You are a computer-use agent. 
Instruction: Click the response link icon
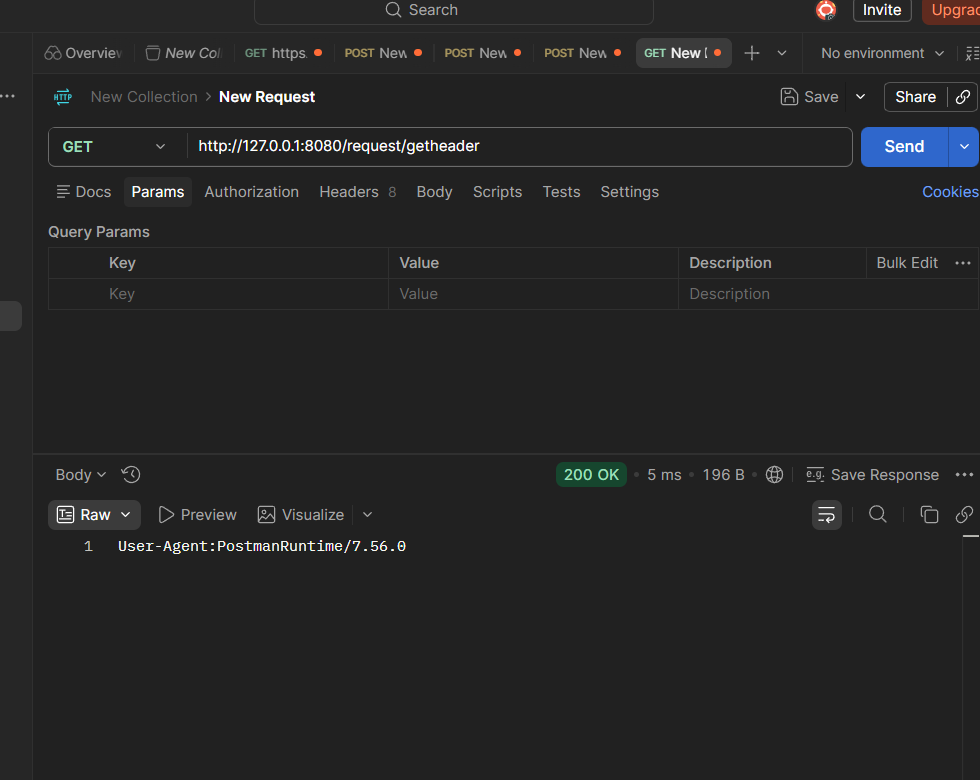pos(964,514)
